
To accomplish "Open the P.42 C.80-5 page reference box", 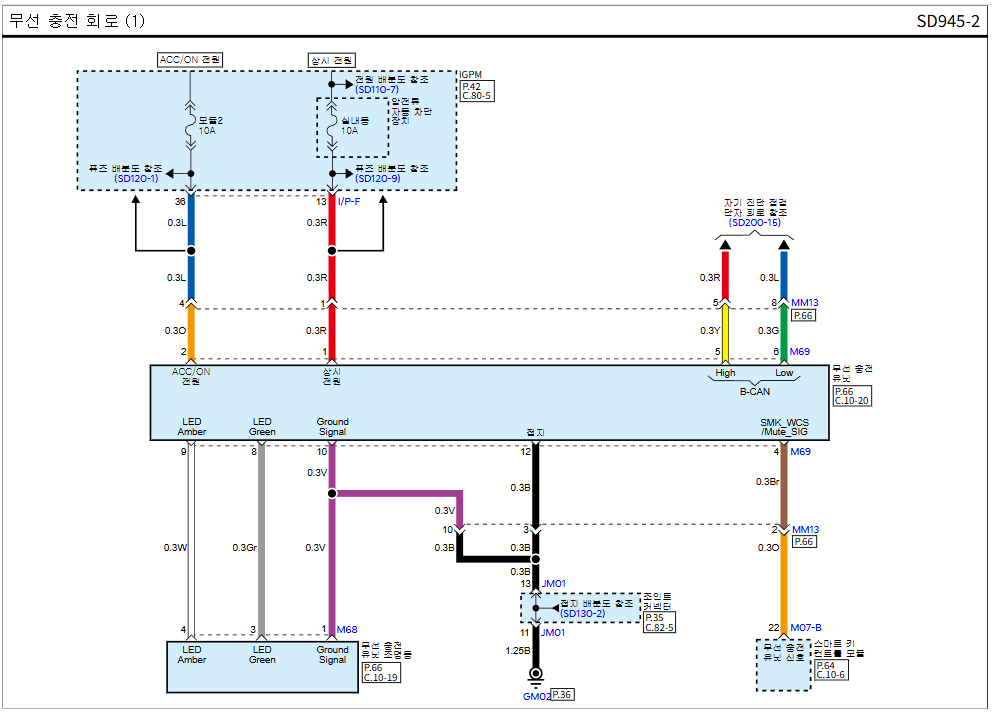I will tap(477, 92).
